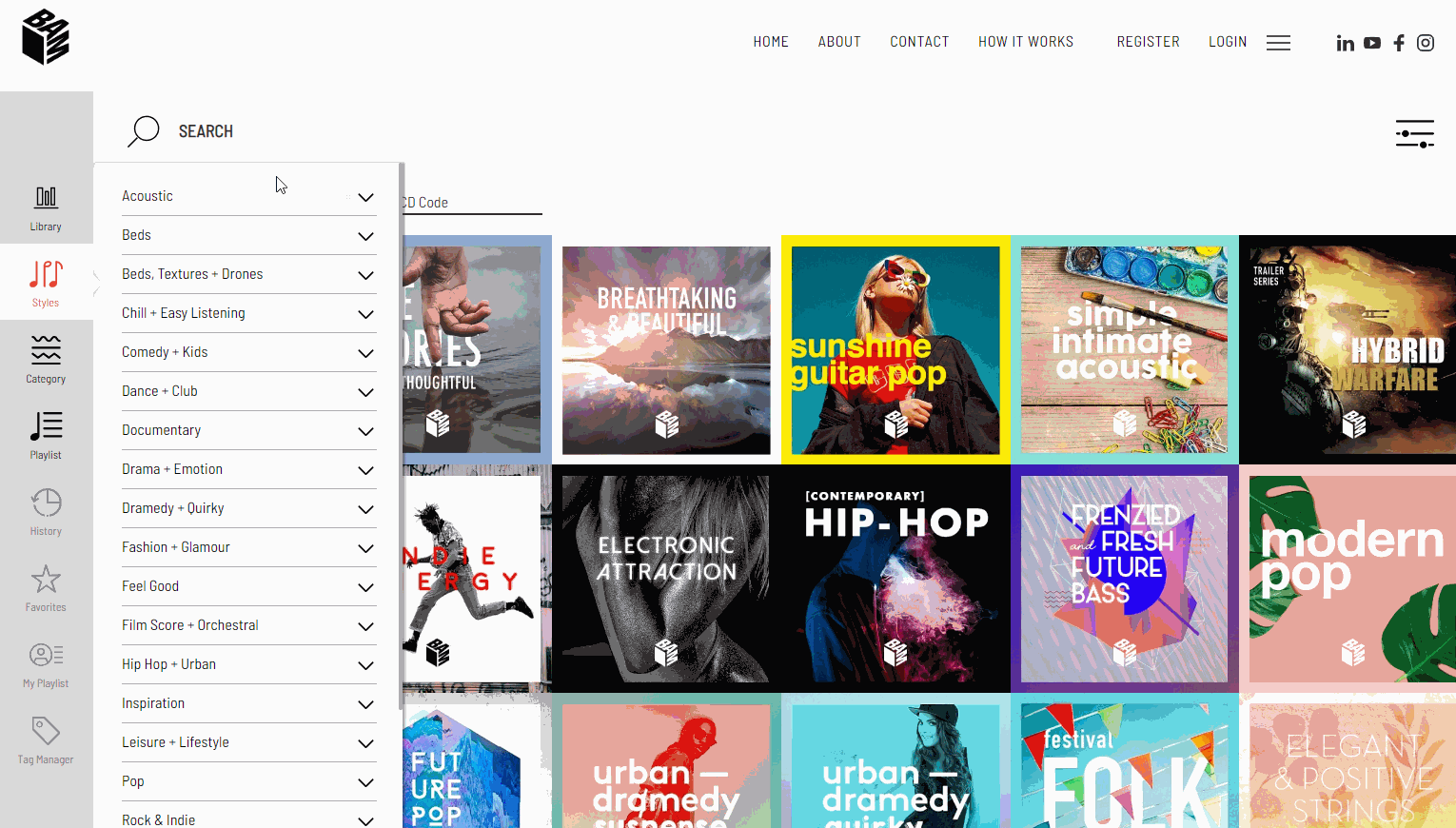Open the Library sidebar icon

point(46,198)
